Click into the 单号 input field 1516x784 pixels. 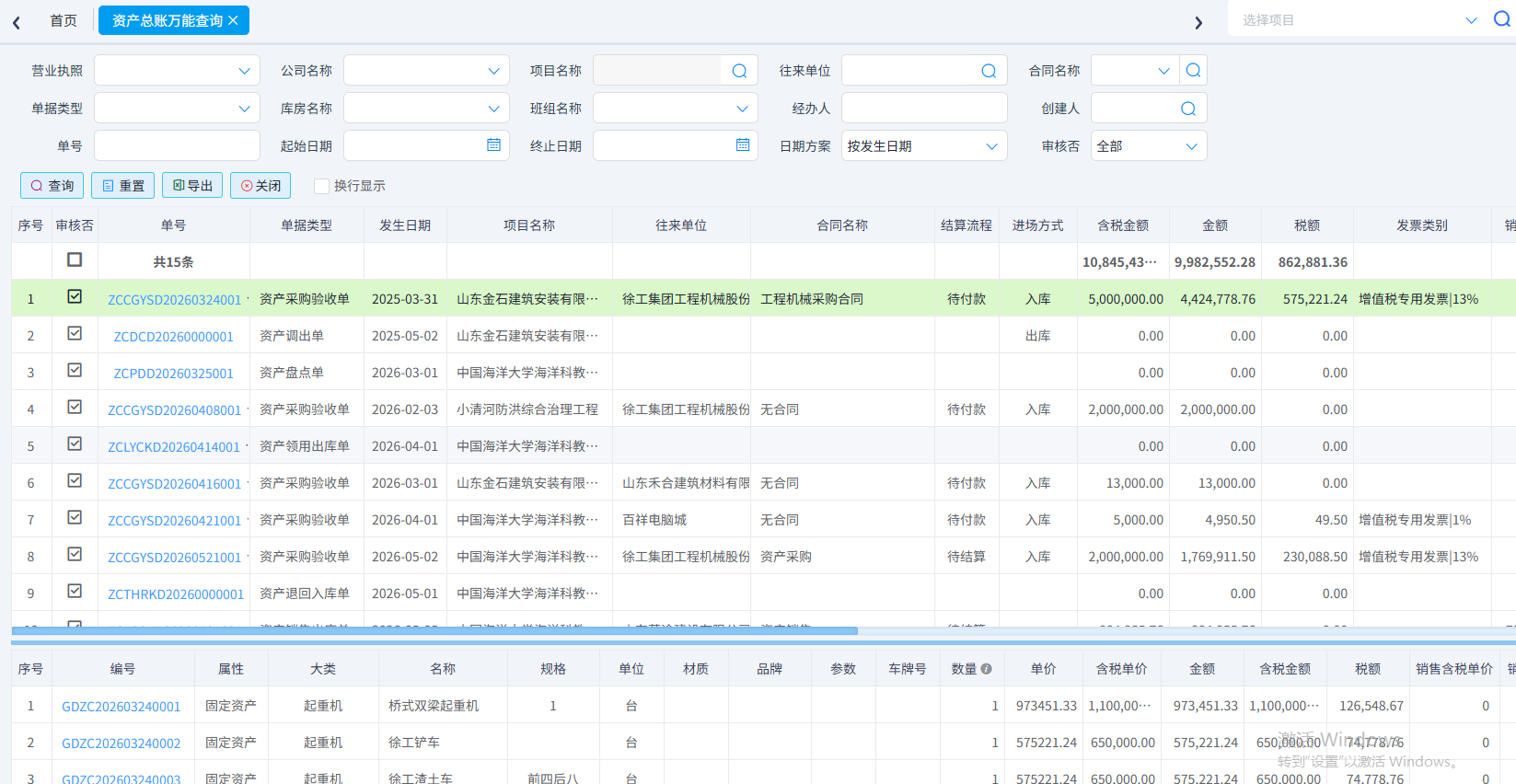[x=177, y=146]
